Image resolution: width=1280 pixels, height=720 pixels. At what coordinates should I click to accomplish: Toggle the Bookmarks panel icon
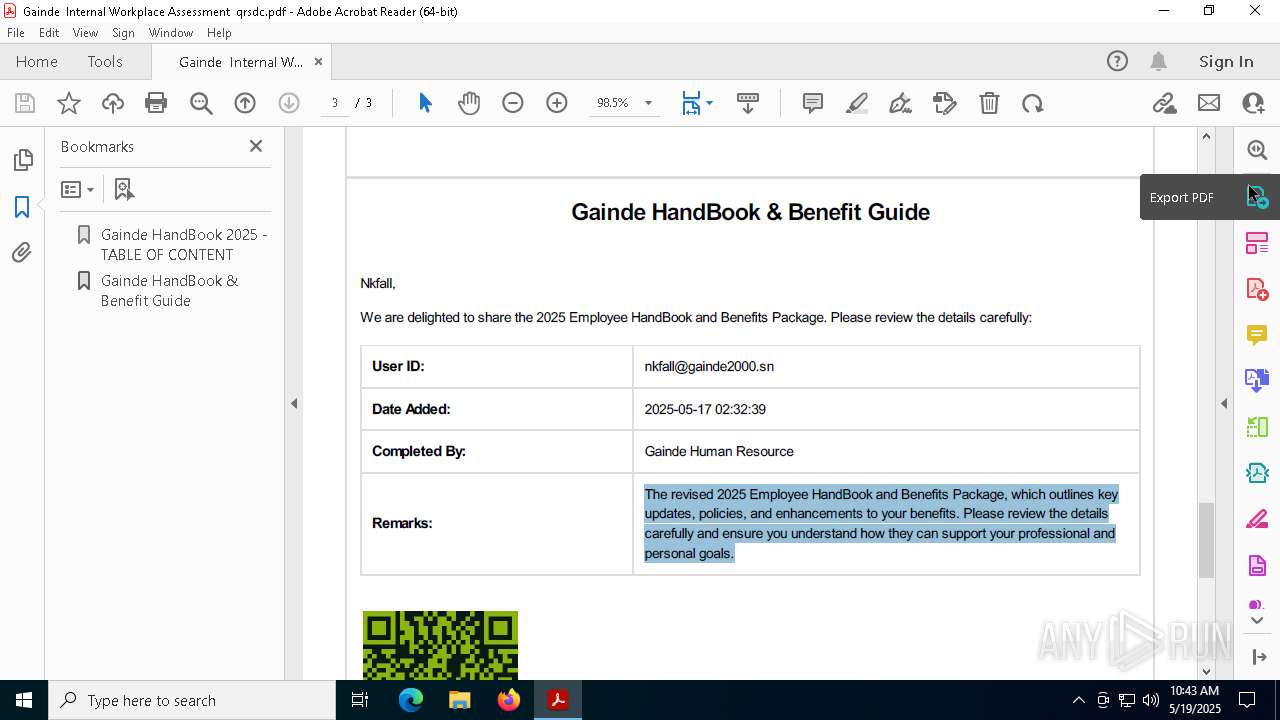click(22, 206)
